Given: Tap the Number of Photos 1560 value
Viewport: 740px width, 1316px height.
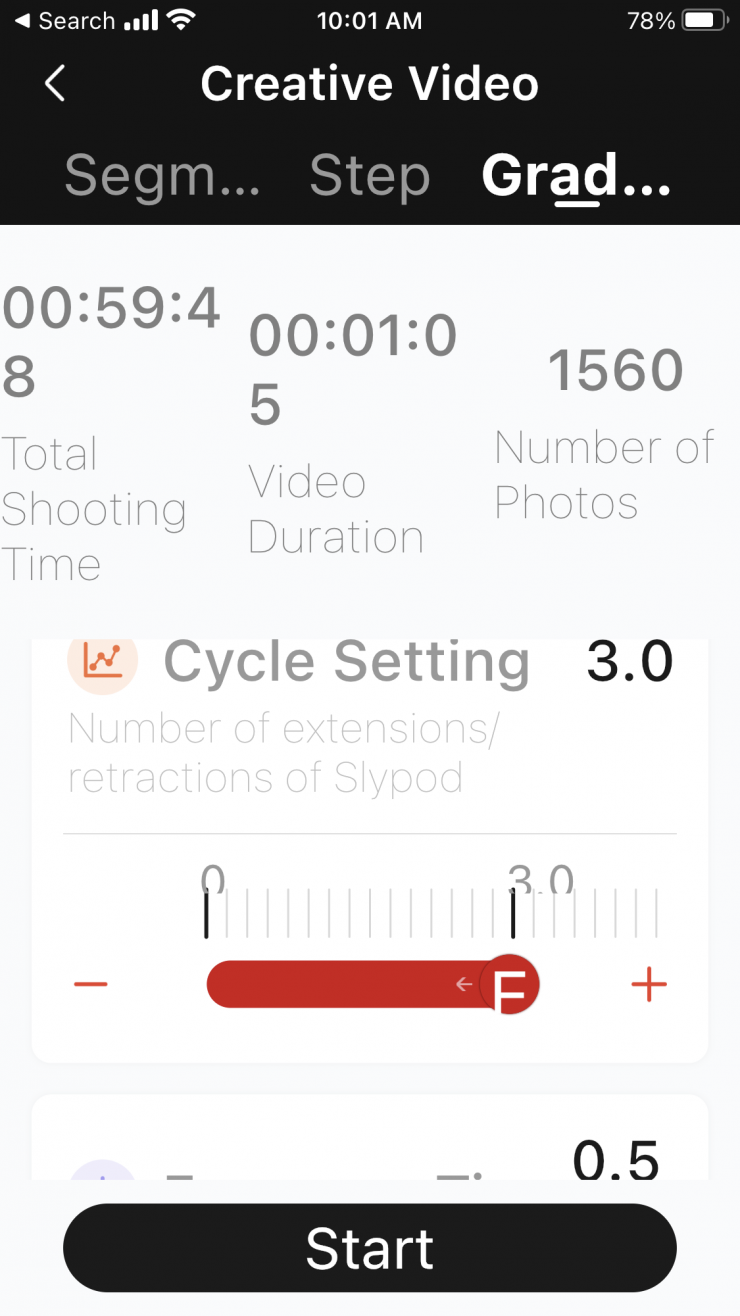Looking at the screenshot, I should 615,372.
